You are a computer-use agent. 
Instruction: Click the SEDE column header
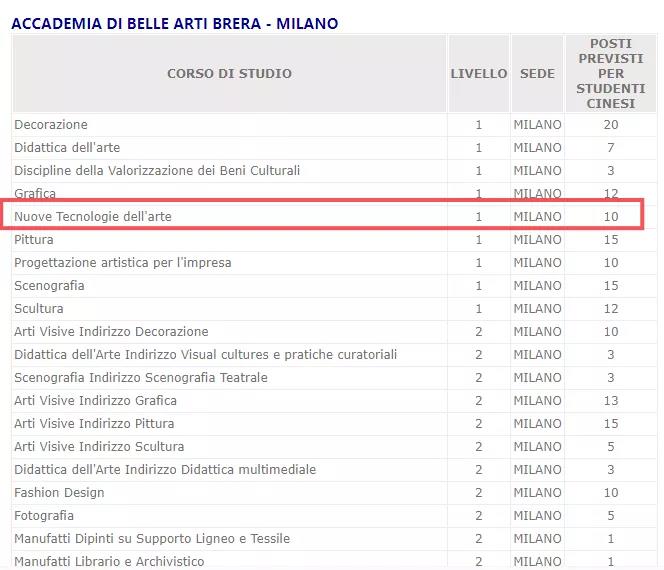click(x=537, y=73)
